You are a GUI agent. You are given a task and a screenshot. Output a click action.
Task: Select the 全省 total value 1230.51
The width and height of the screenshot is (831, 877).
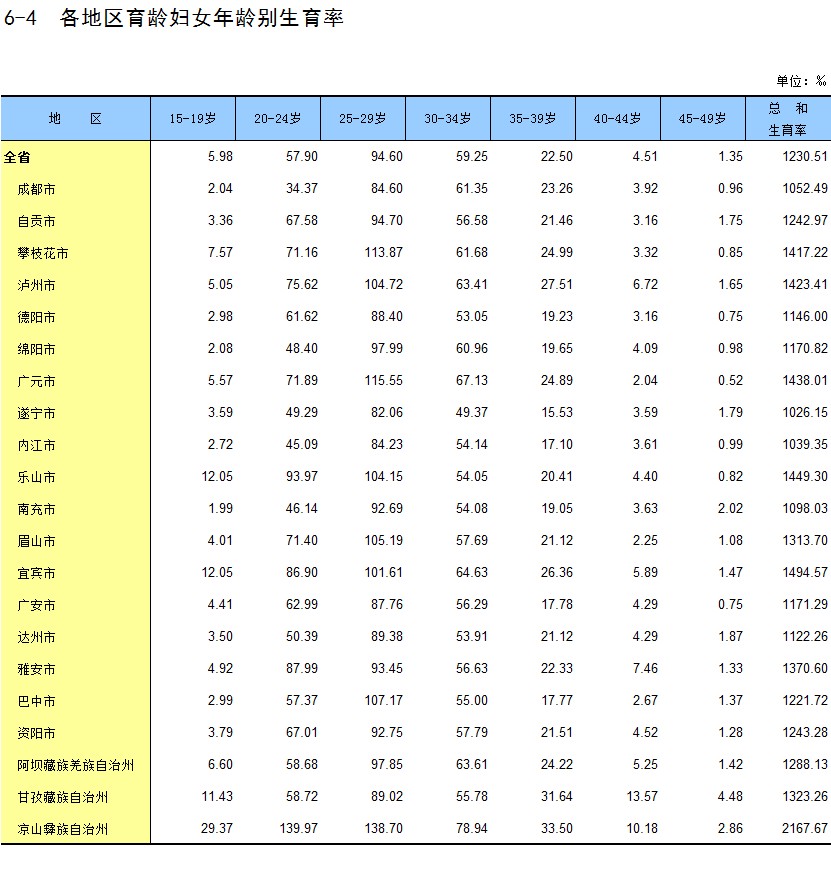[805, 156]
